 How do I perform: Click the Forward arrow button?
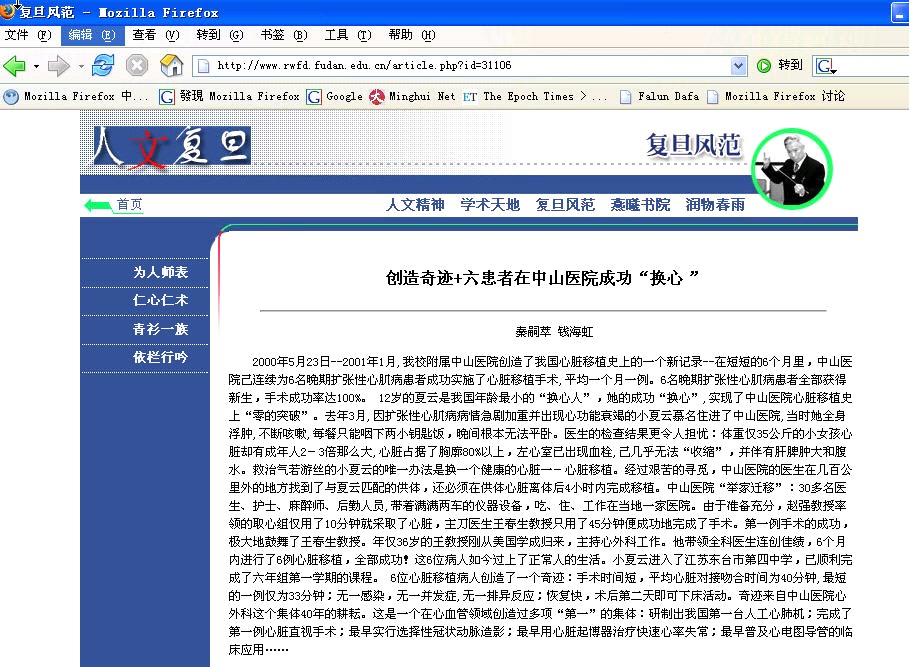[59, 66]
